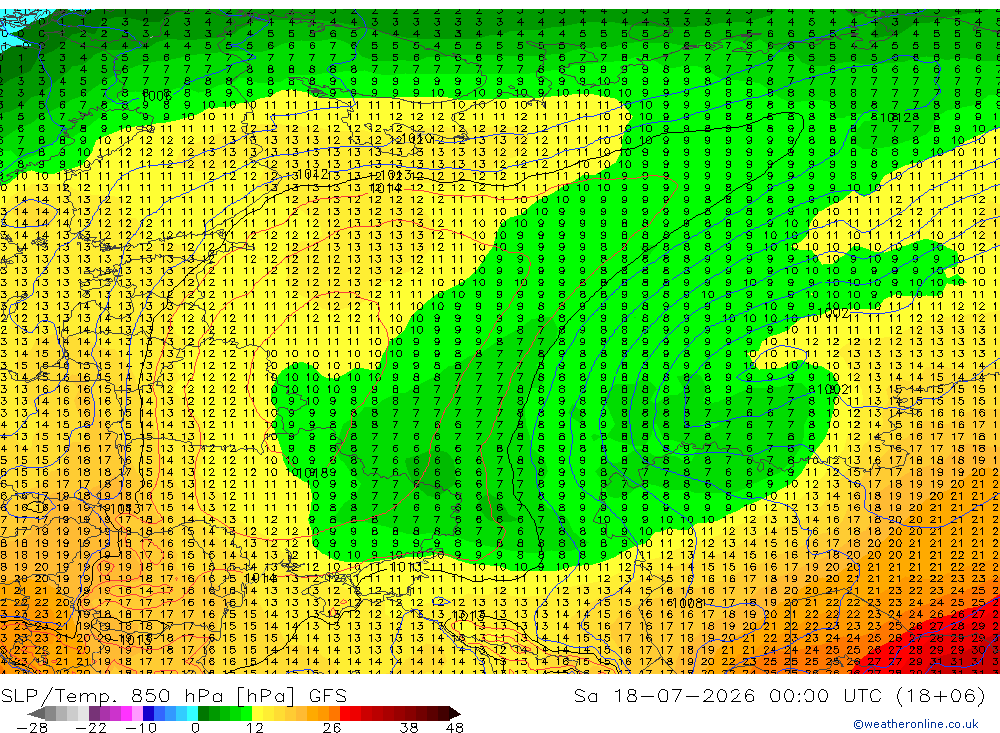Click the 'SLP/Temp. 850 hPa [hPa] GFS' title
1000x733 pixels.
tap(173, 695)
